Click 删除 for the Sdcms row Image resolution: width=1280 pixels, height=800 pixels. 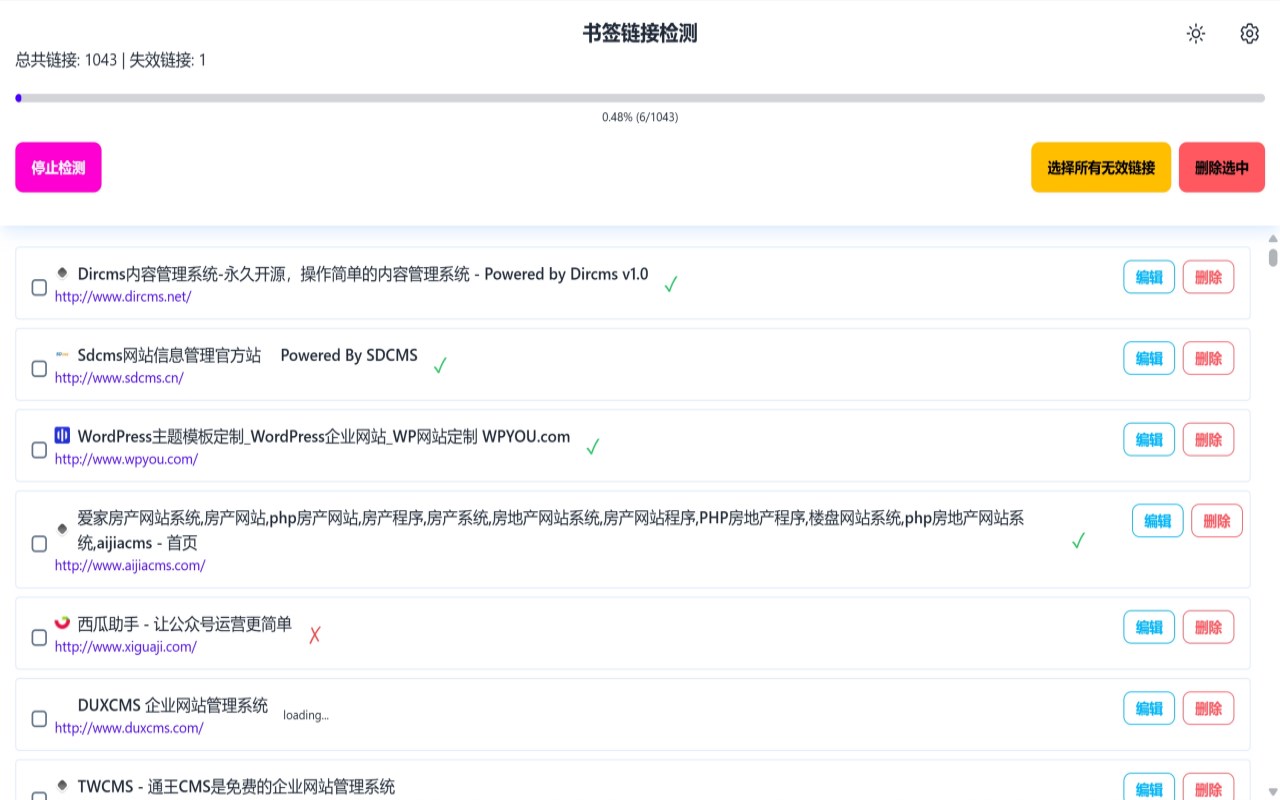1208,358
